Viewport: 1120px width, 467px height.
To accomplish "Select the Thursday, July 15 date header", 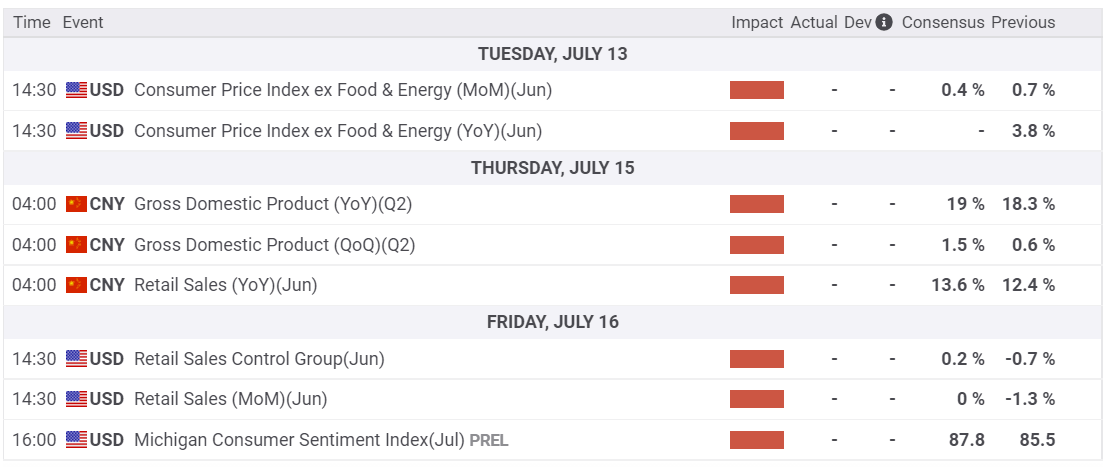I will pos(553,168).
